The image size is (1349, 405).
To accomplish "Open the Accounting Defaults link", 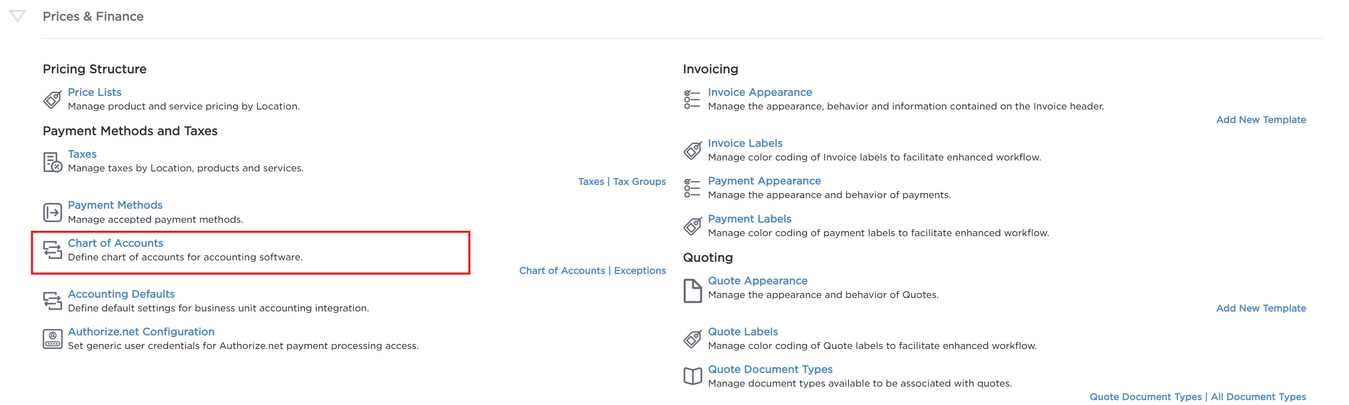I will [x=121, y=294].
